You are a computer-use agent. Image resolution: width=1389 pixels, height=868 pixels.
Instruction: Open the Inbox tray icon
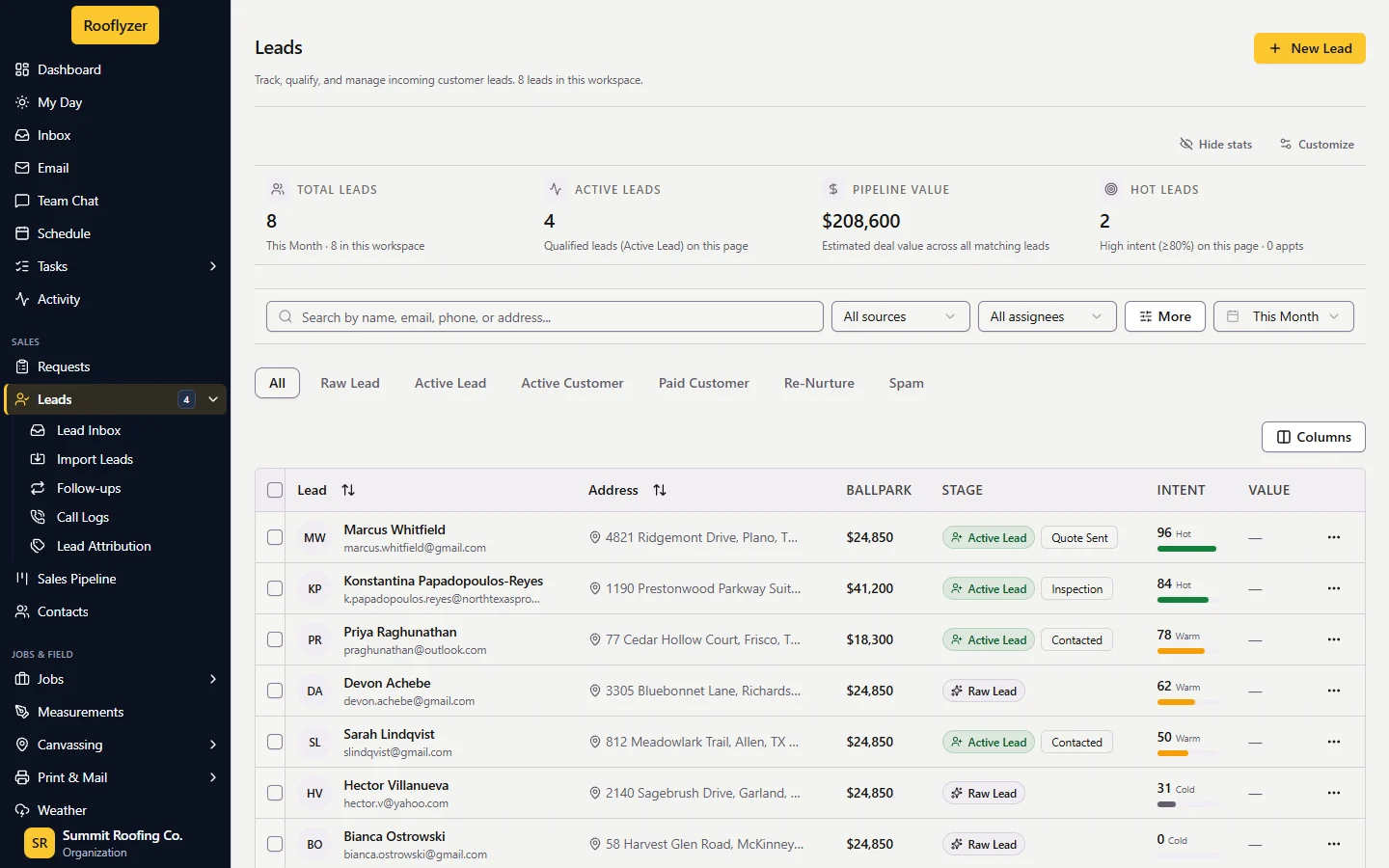22,135
